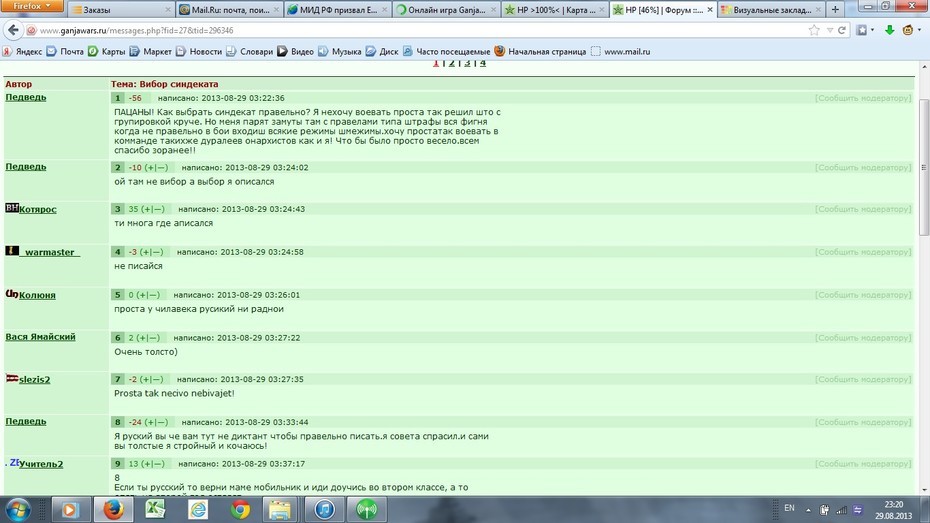Click the address bar URL field
Image resolution: width=930 pixels, height=523 pixels.
coord(415,30)
